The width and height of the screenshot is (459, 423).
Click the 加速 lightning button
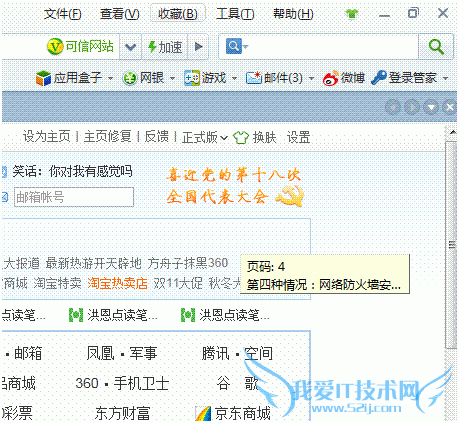tap(165, 47)
